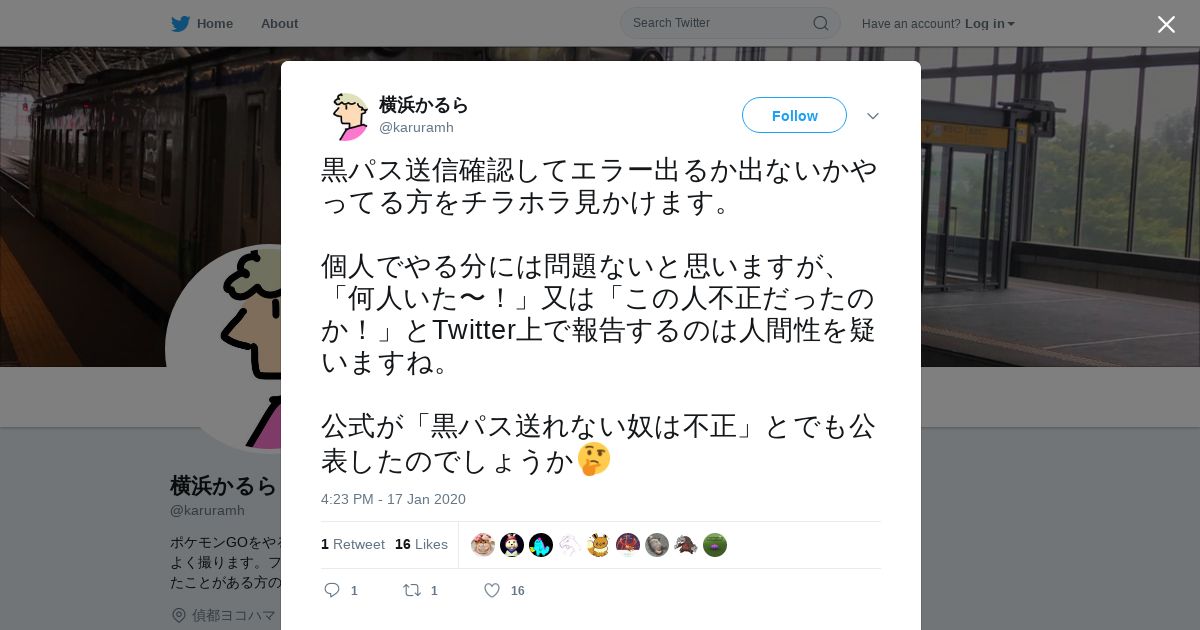This screenshot has height=630, width=1200.
Task: Click the location pin icon in profile
Action: tap(179, 615)
